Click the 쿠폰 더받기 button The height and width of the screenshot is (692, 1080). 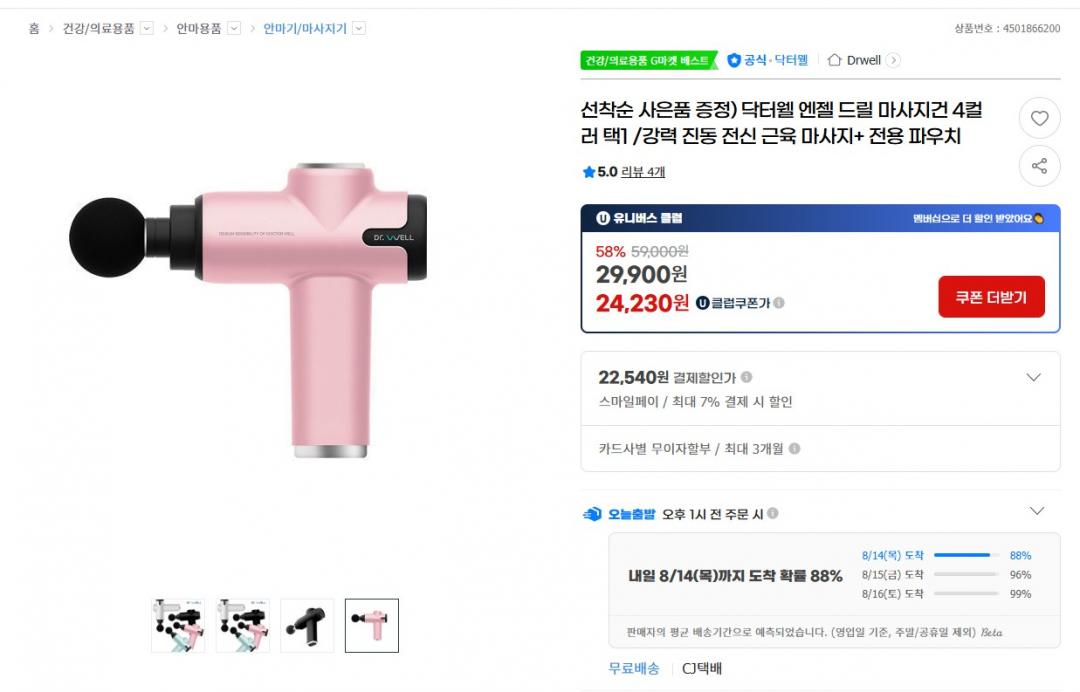[991, 297]
